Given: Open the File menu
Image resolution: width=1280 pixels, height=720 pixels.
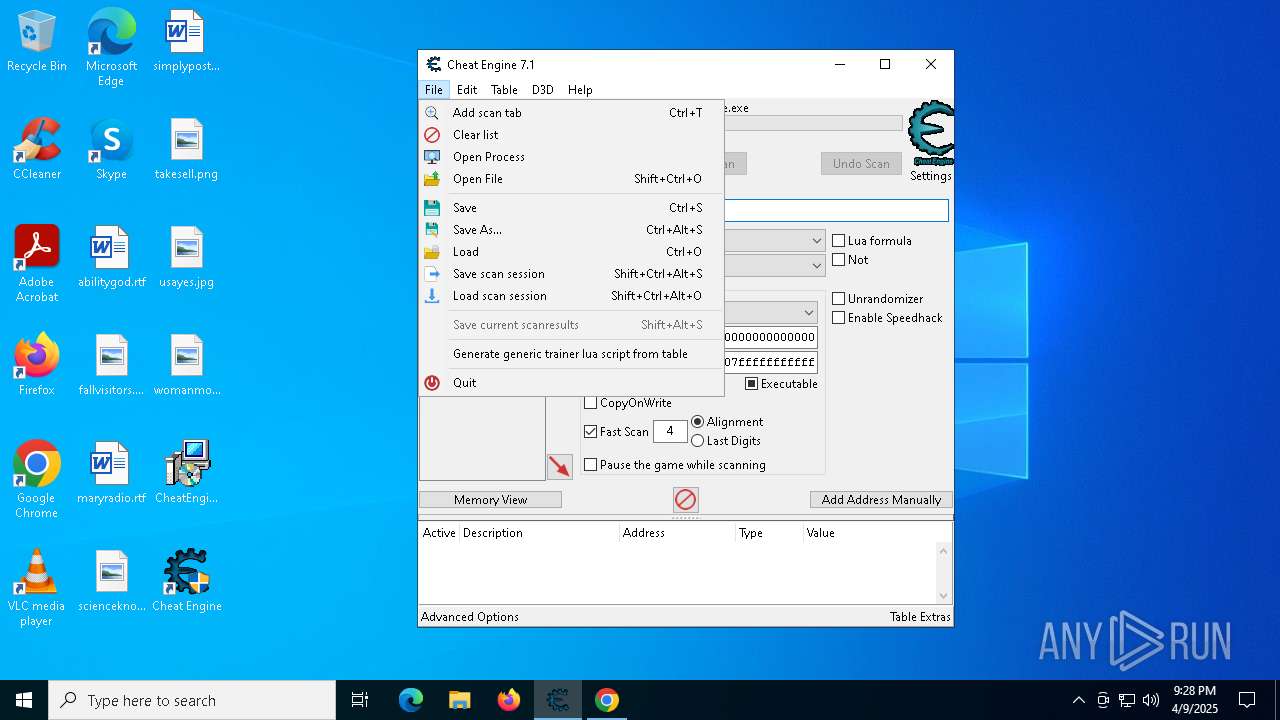Looking at the screenshot, I should pyautogui.click(x=433, y=90).
